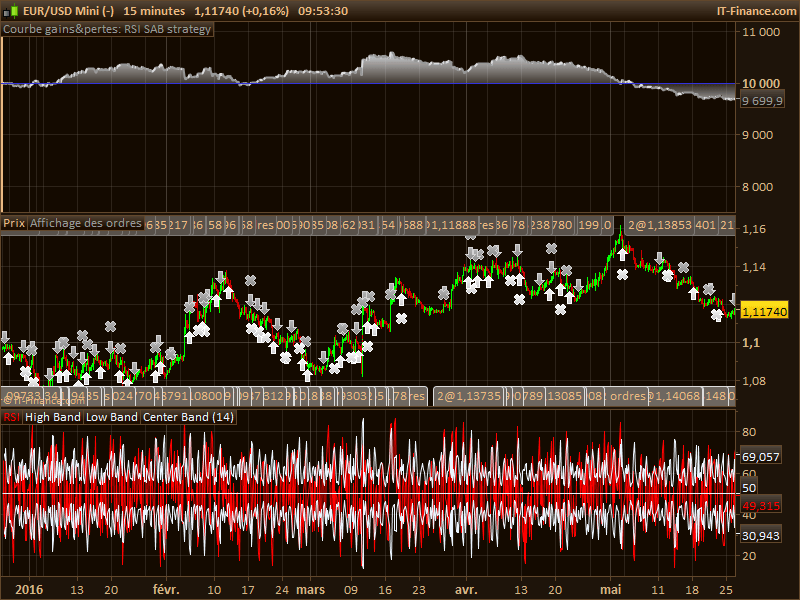The height and width of the screenshot is (600, 800).
Task: Open the IT-Finance.com link
Action: [x=756, y=11]
